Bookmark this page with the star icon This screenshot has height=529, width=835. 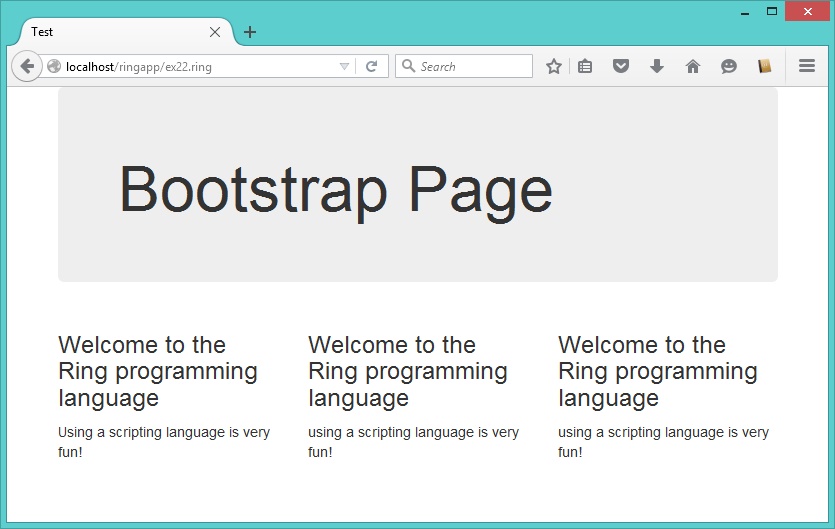(x=554, y=66)
